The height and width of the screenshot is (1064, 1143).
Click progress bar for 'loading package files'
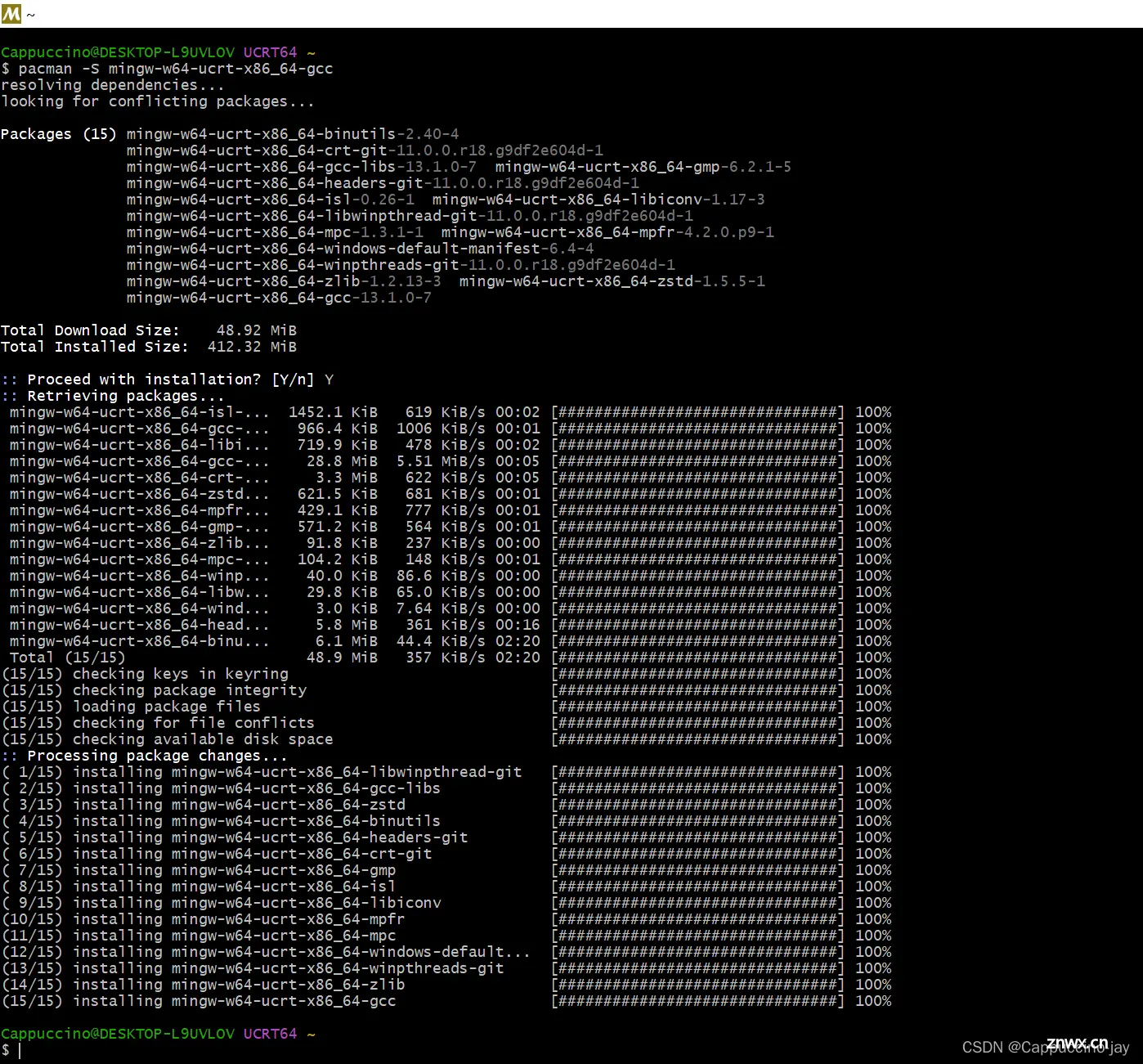(697, 707)
